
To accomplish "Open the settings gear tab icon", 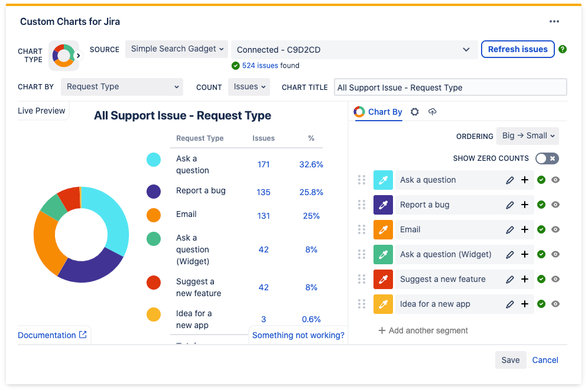I will pos(414,112).
